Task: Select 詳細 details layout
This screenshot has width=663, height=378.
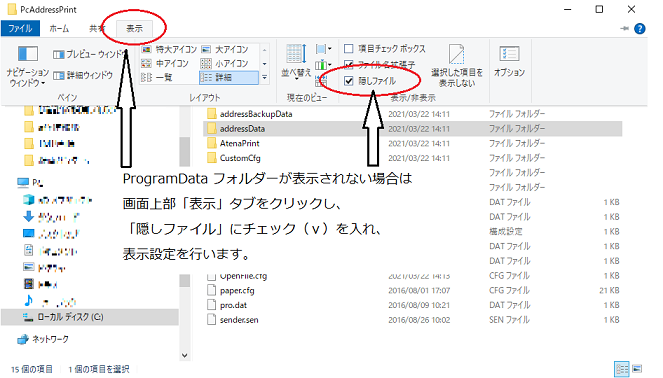Action: tap(228, 77)
